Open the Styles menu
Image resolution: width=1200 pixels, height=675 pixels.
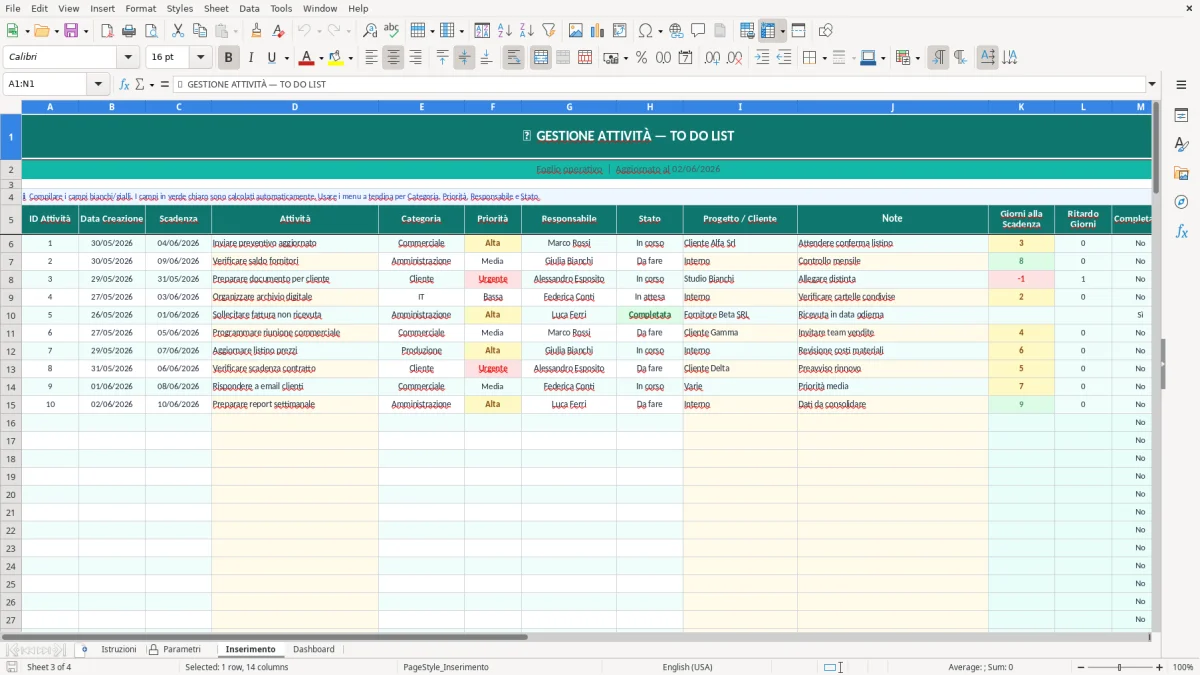(x=180, y=8)
